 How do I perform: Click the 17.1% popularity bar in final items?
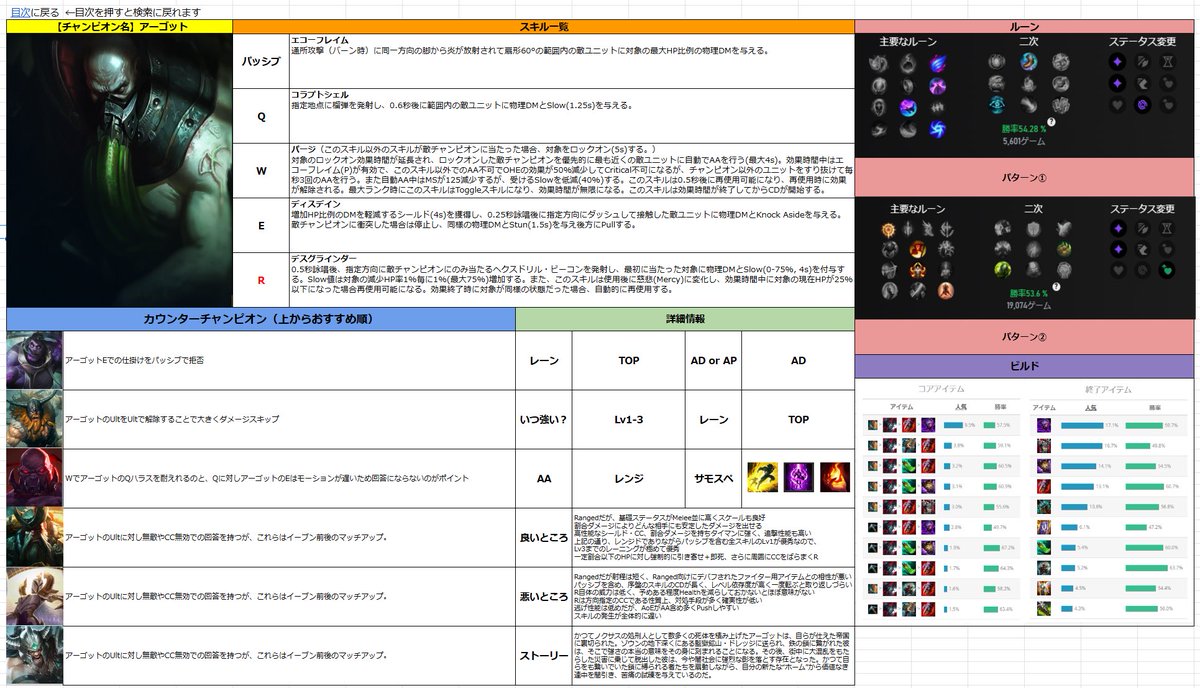[x=1082, y=425]
